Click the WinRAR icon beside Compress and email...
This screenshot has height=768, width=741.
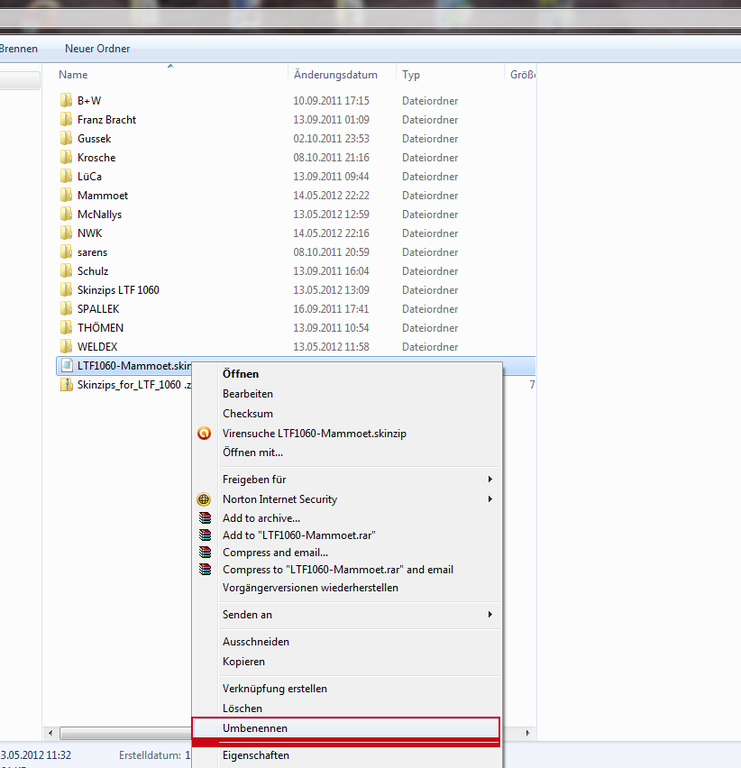(x=205, y=552)
